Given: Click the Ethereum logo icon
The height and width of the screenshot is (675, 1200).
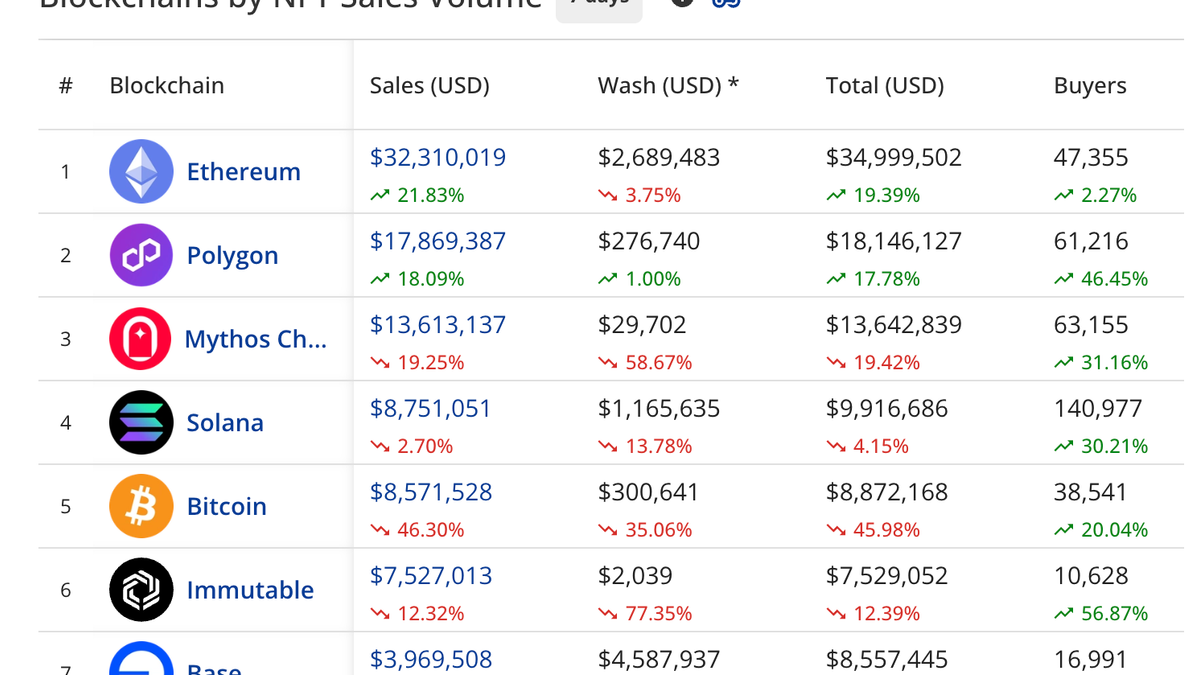Looking at the screenshot, I should (x=141, y=171).
